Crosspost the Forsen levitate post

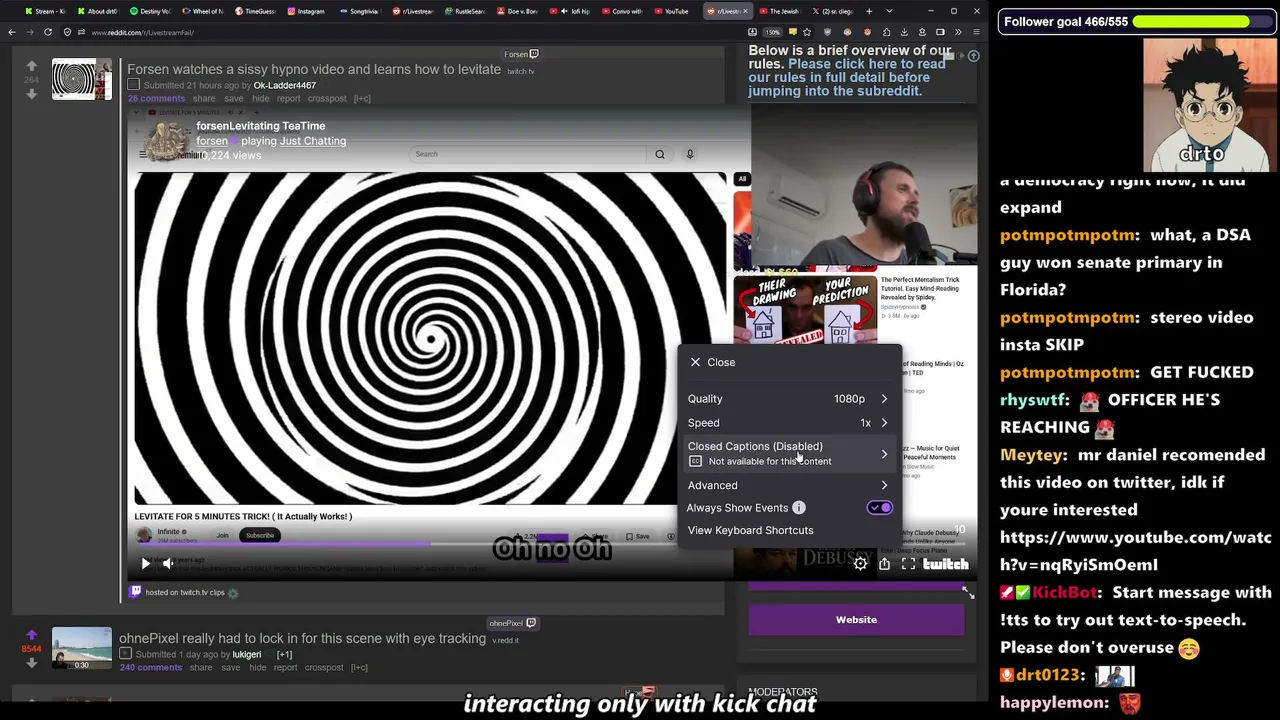[327, 99]
